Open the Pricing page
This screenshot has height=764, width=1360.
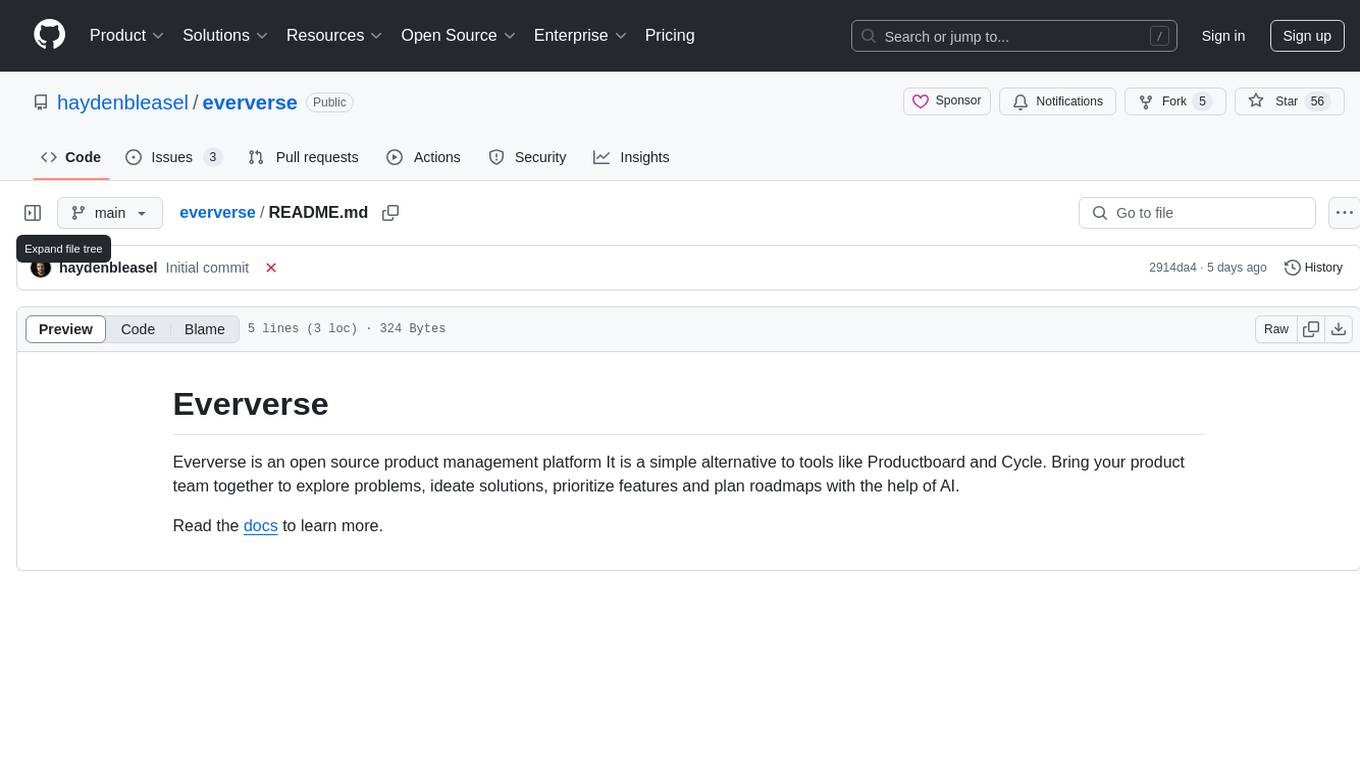(x=670, y=35)
